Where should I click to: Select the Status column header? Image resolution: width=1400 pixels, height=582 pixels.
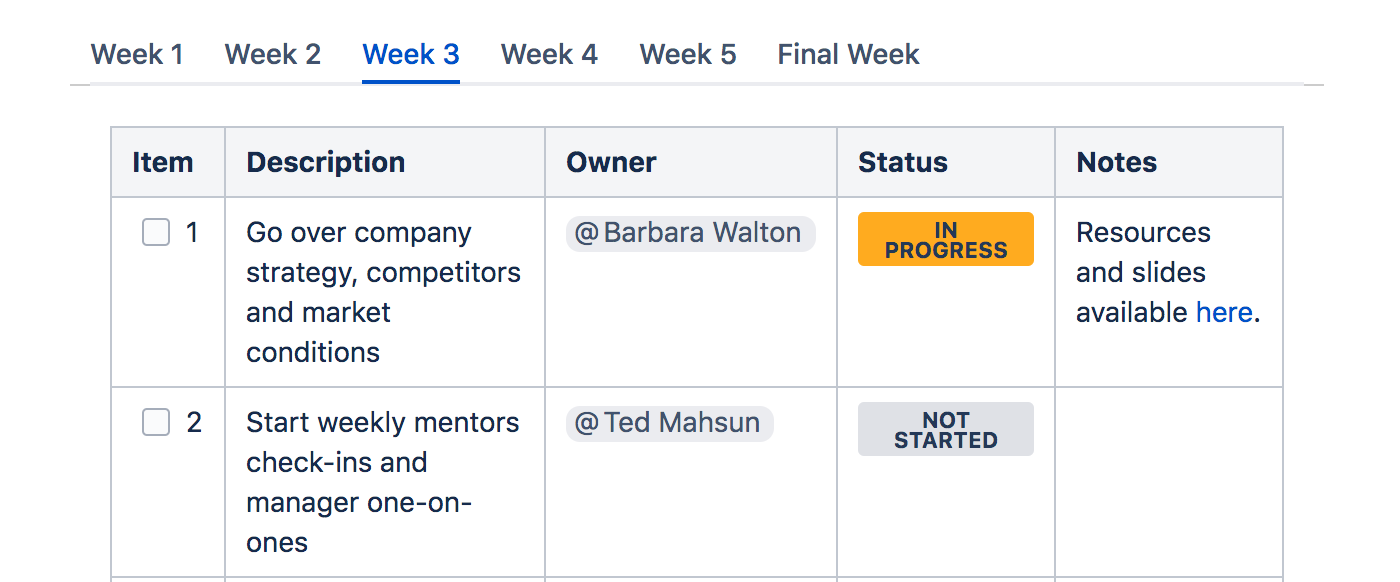(x=902, y=162)
